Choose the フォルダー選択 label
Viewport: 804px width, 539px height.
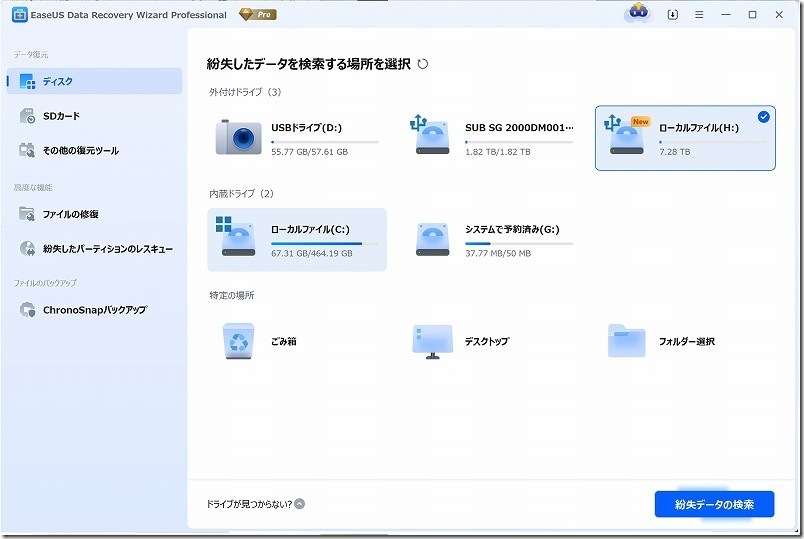pyautogui.click(x=687, y=342)
